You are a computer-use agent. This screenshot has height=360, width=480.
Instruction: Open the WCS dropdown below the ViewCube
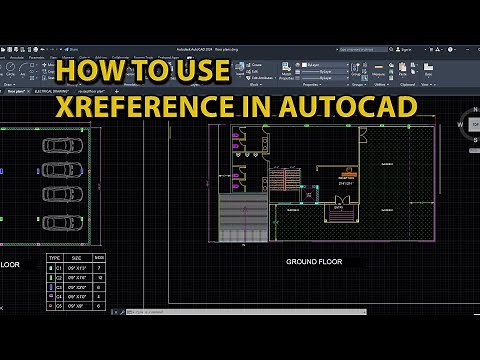click(475, 151)
